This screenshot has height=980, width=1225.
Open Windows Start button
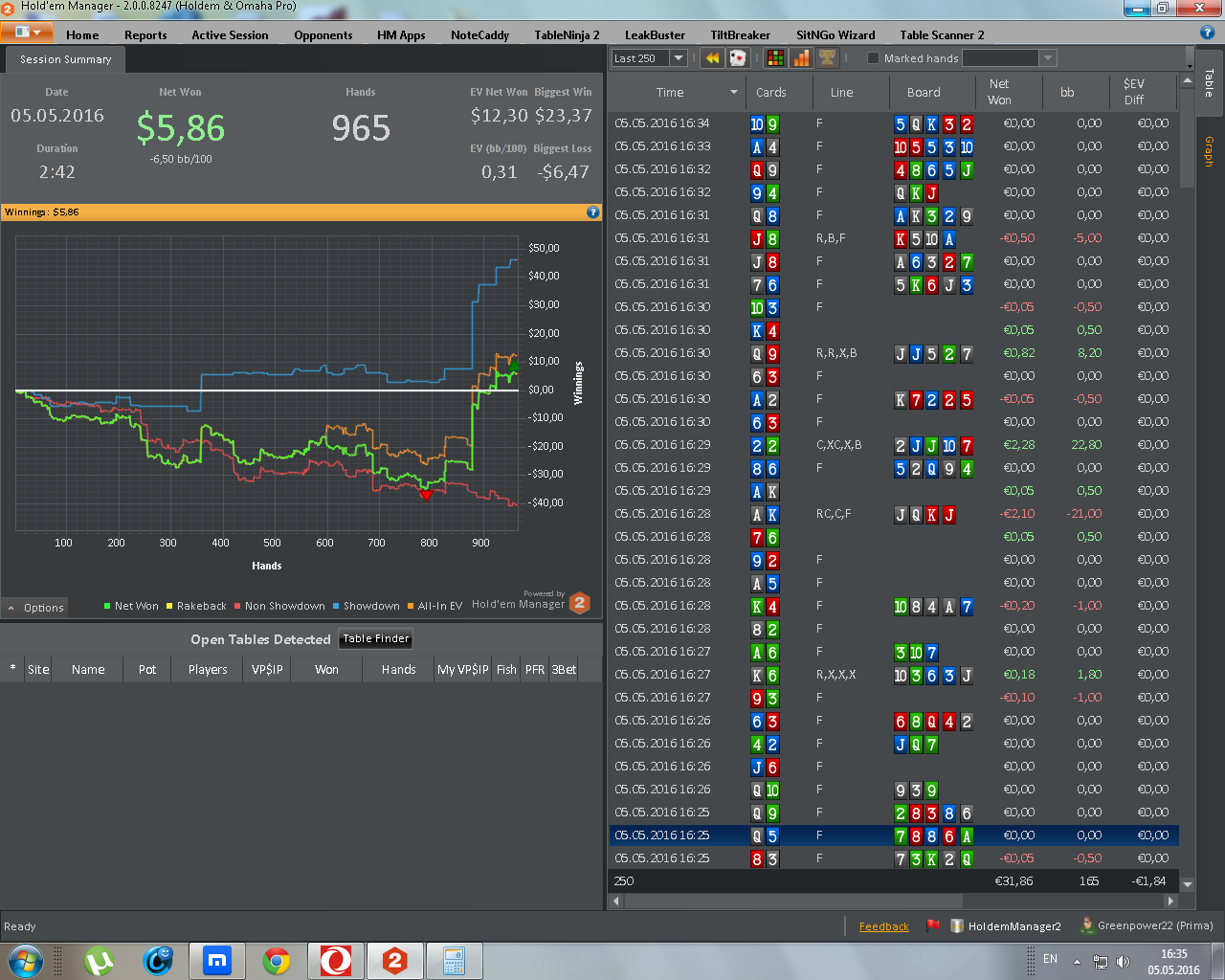(x=25, y=961)
